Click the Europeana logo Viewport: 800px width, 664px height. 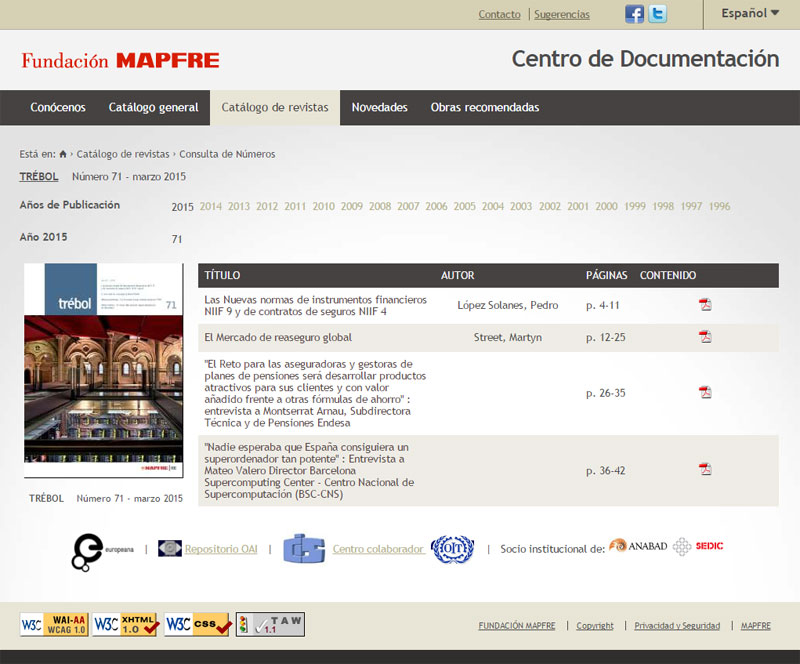pos(102,552)
